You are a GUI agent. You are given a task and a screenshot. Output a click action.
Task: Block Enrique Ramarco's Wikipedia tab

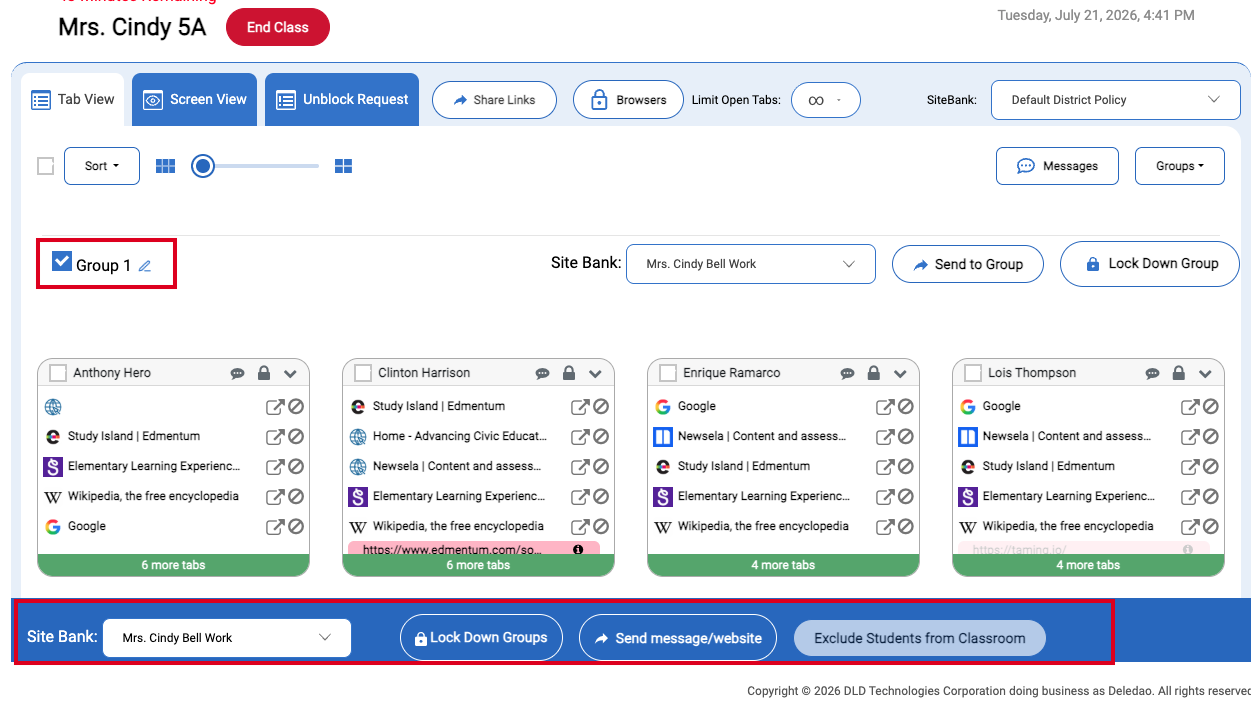point(906,527)
